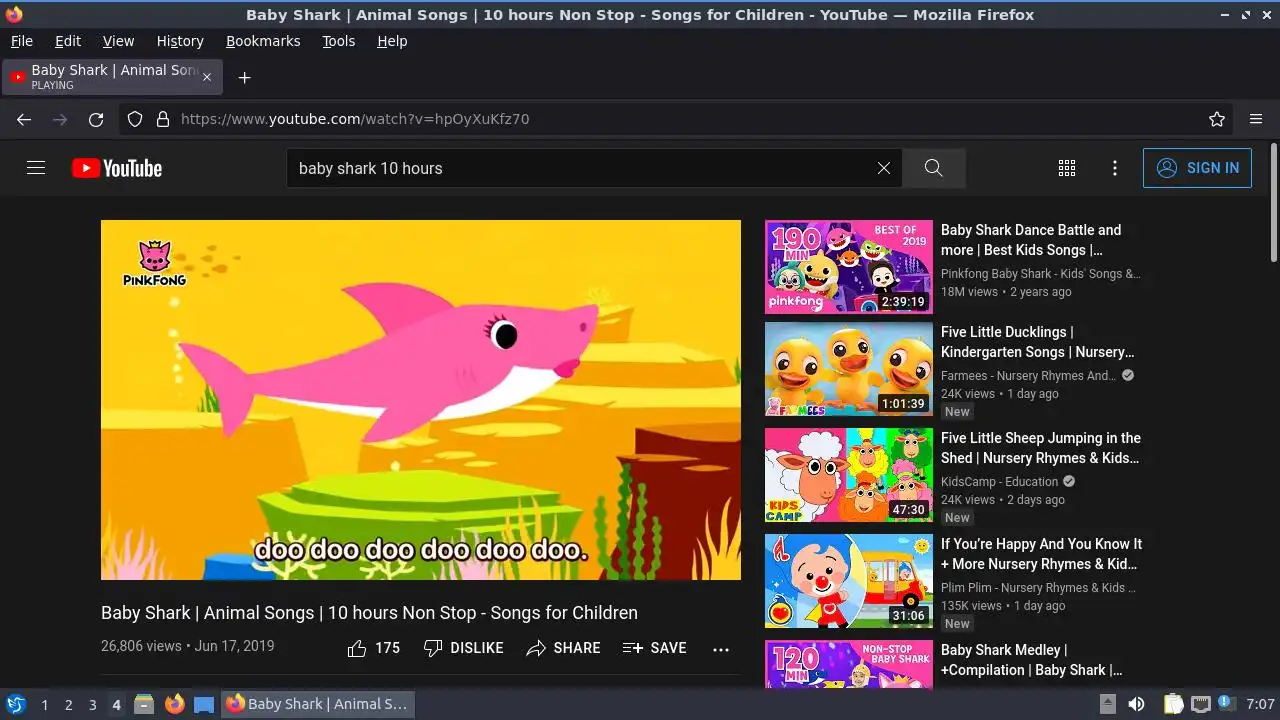Open YouTube settings three-dot menu
Image resolution: width=1280 pixels, height=720 pixels.
[x=1115, y=168]
